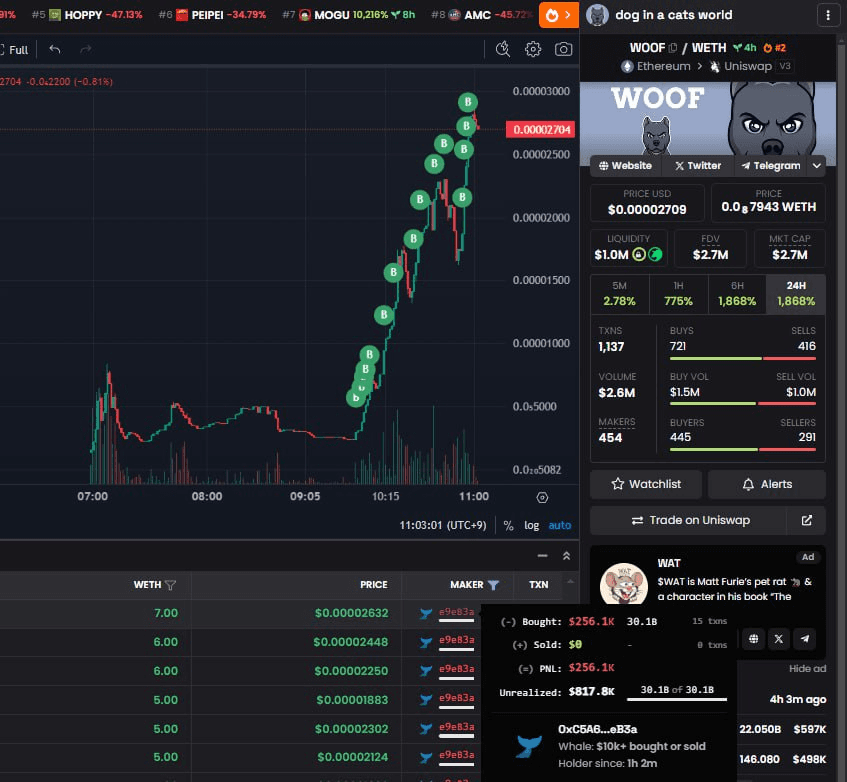Open the three-dot options menu
This screenshot has height=782, width=847.
coord(828,15)
